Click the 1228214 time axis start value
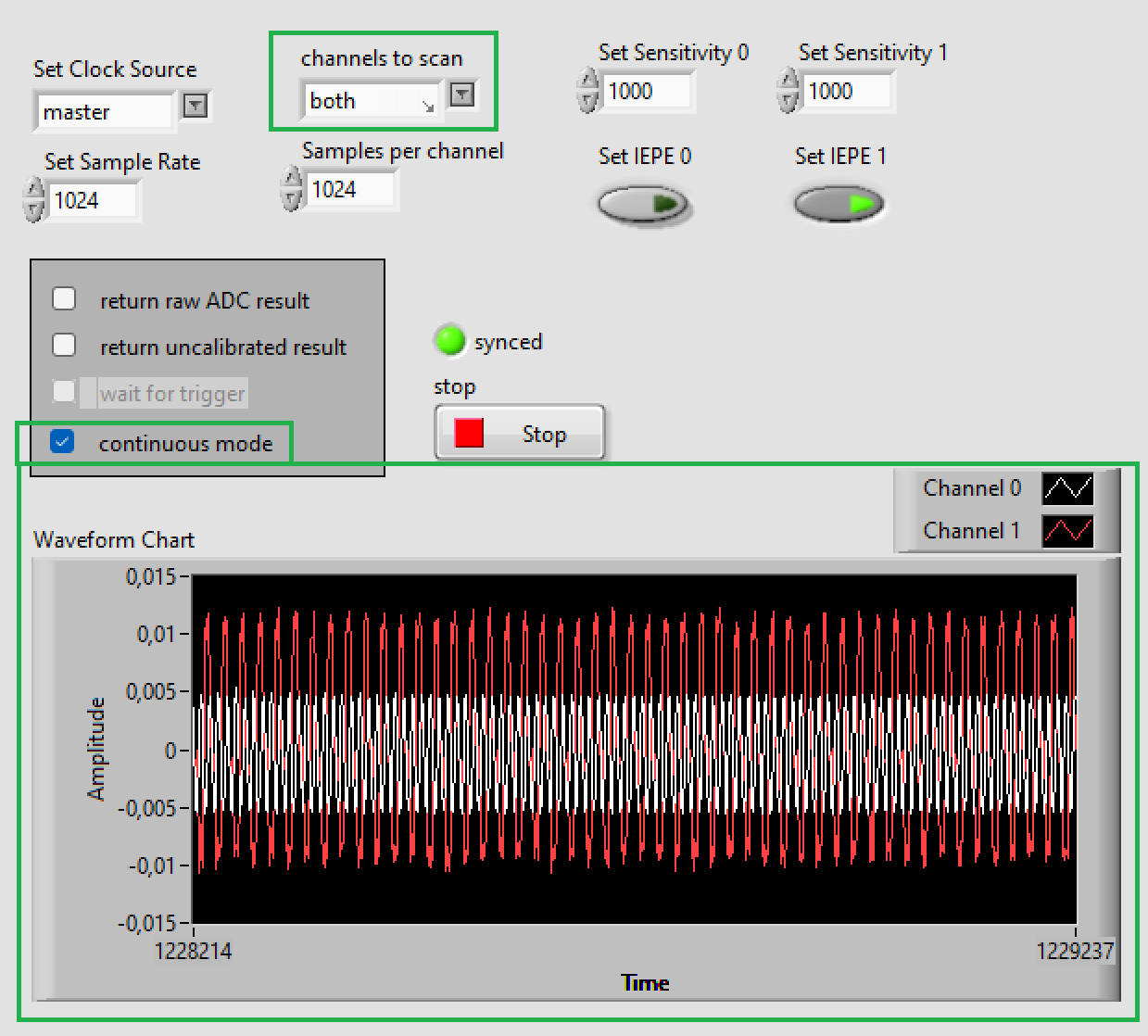The image size is (1148, 1036). [193, 952]
